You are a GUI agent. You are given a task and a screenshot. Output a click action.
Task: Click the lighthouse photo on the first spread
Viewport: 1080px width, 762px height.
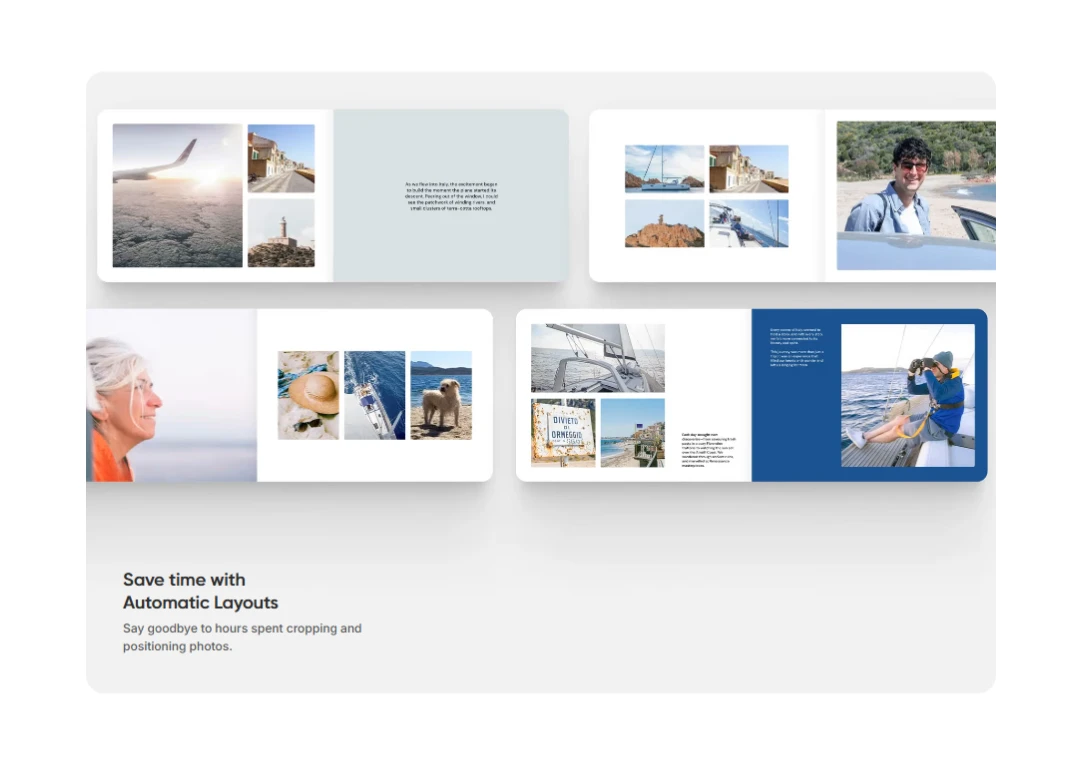point(280,232)
